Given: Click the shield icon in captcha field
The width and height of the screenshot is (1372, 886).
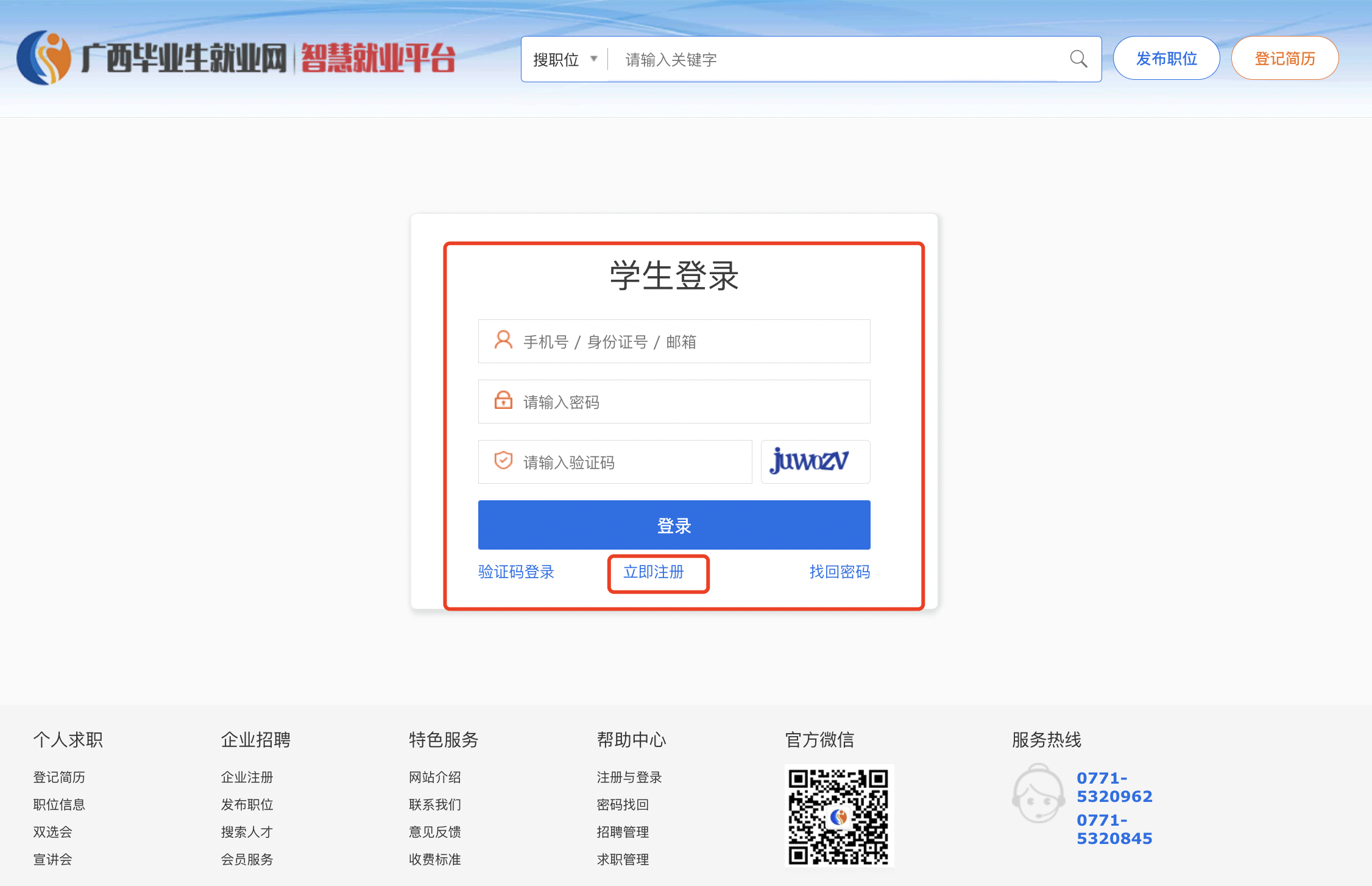Looking at the screenshot, I should click(503, 461).
